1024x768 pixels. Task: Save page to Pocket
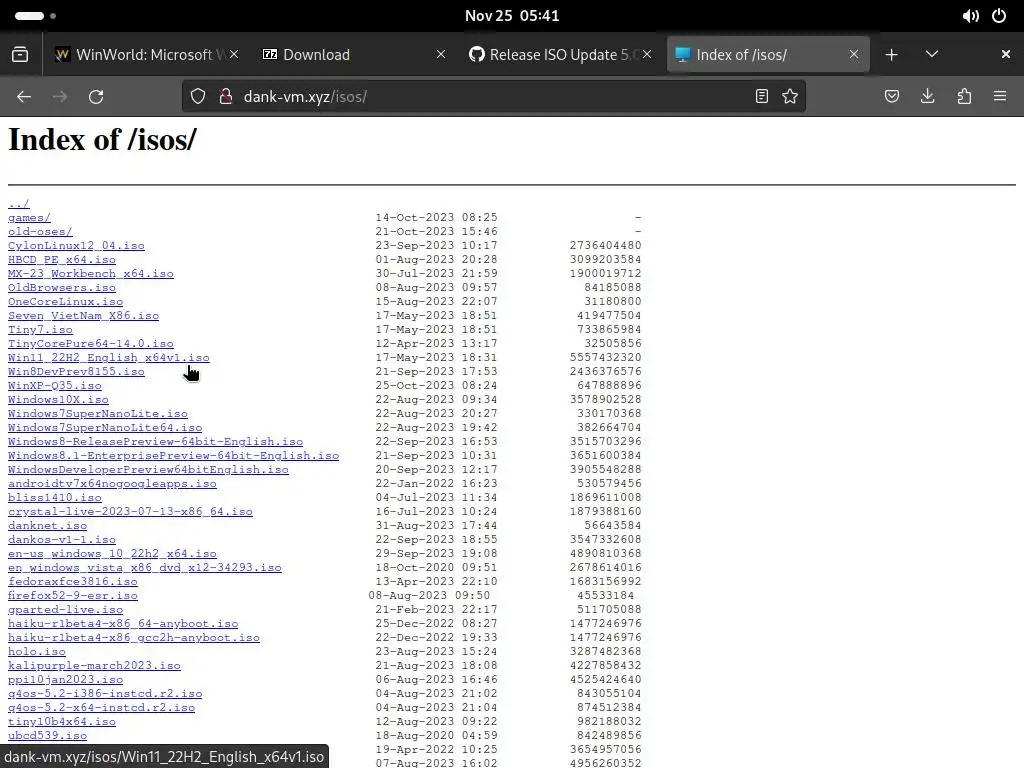coord(892,97)
